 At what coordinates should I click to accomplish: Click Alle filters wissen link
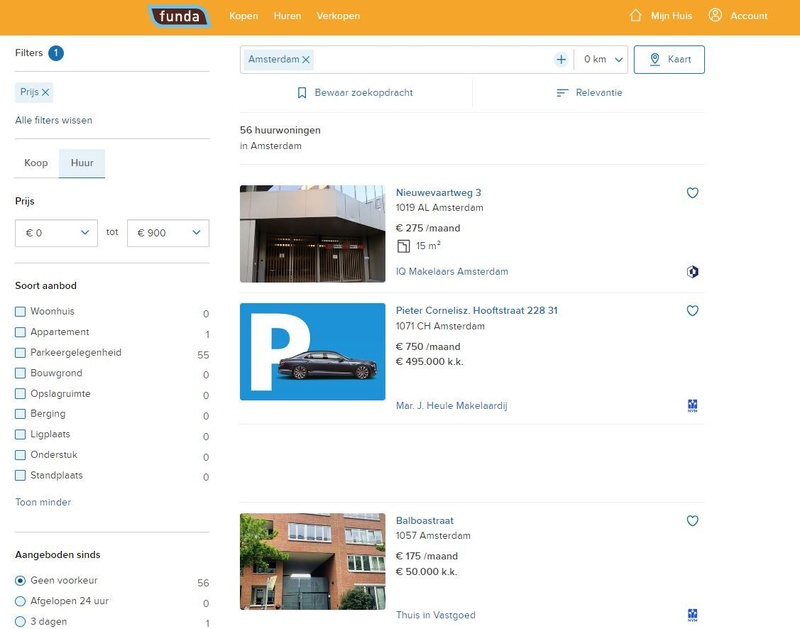point(54,120)
